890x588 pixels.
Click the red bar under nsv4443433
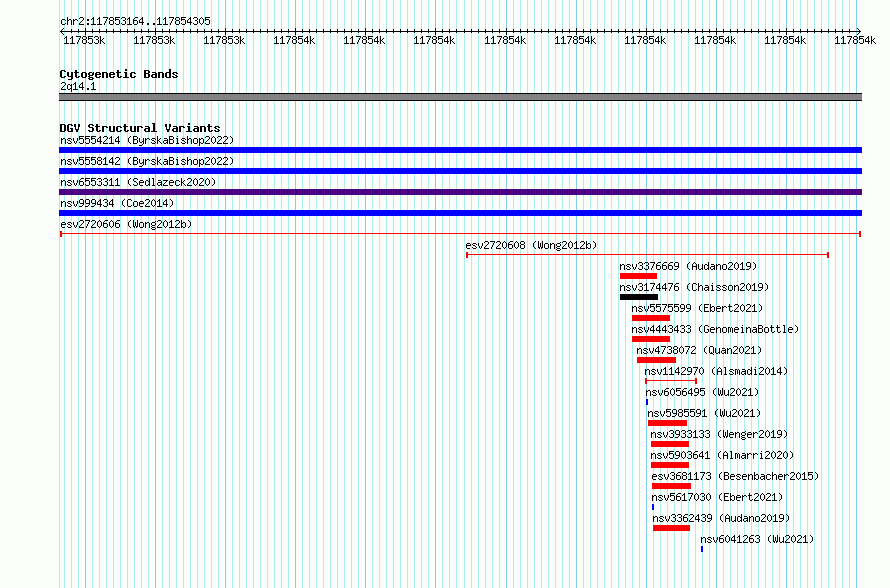point(650,339)
